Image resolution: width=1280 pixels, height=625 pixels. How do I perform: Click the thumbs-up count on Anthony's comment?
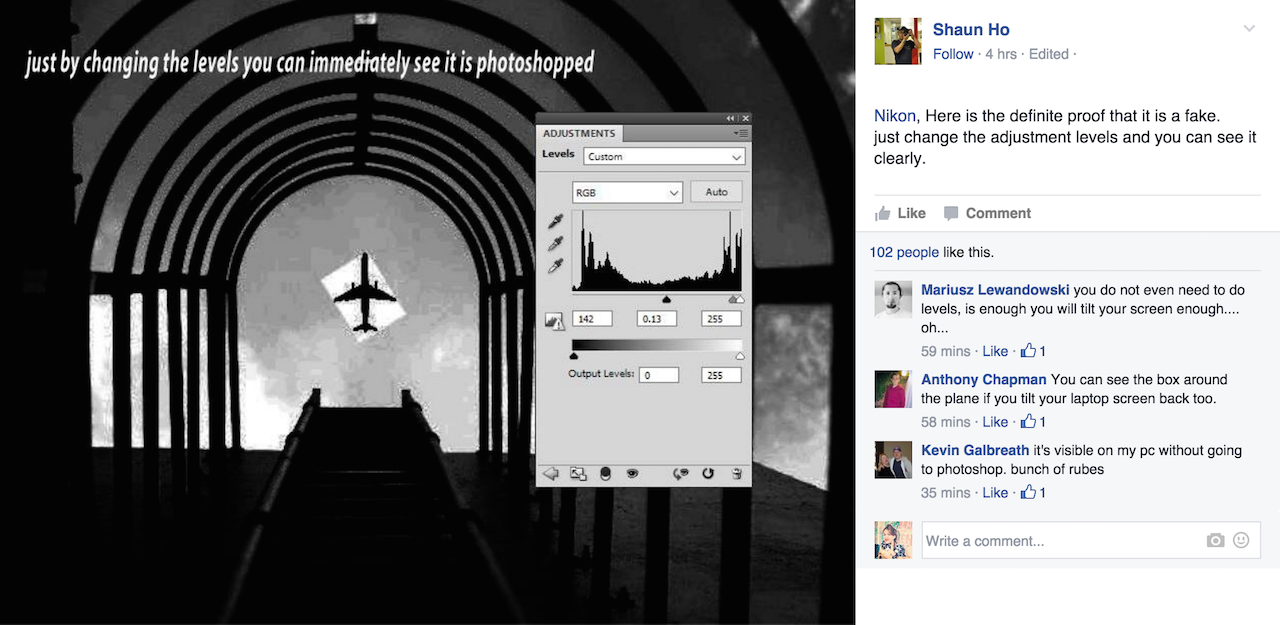pyautogui.click(x=1033, y=422)
